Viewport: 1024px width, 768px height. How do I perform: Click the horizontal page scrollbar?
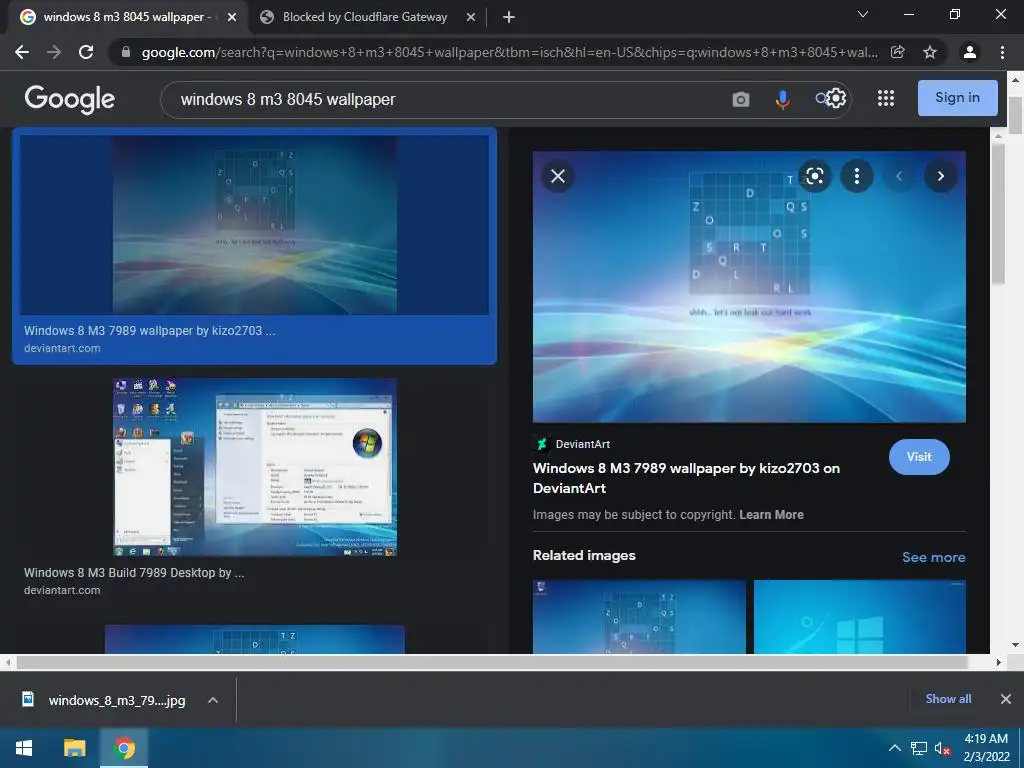pos(491,662)
